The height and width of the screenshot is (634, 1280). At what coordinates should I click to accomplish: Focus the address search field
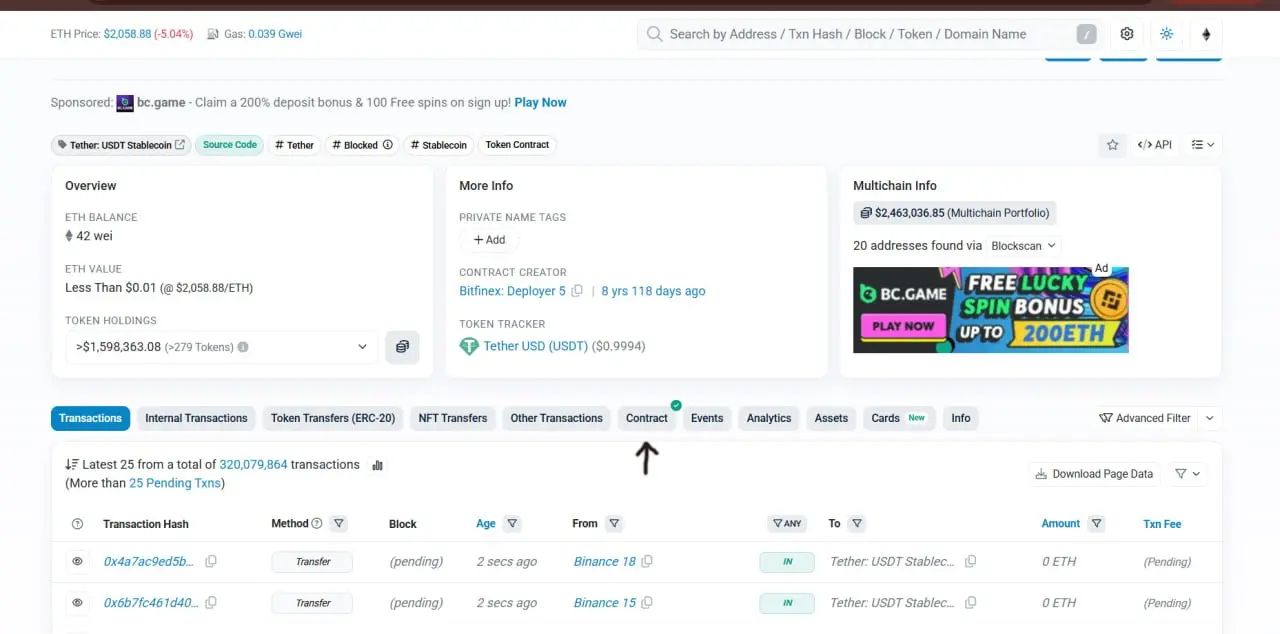coord(870,34)
